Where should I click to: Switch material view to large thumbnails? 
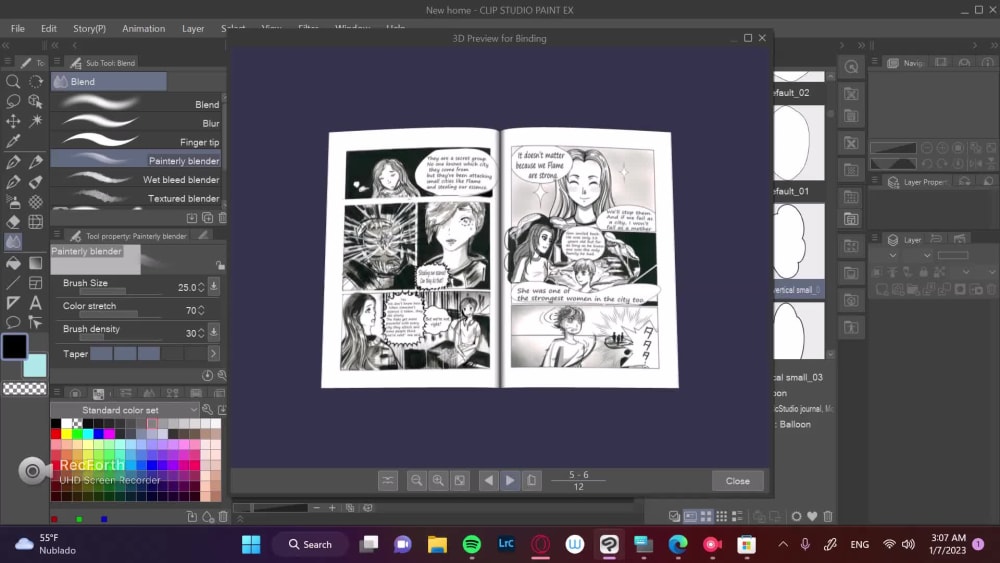point(706,516)
